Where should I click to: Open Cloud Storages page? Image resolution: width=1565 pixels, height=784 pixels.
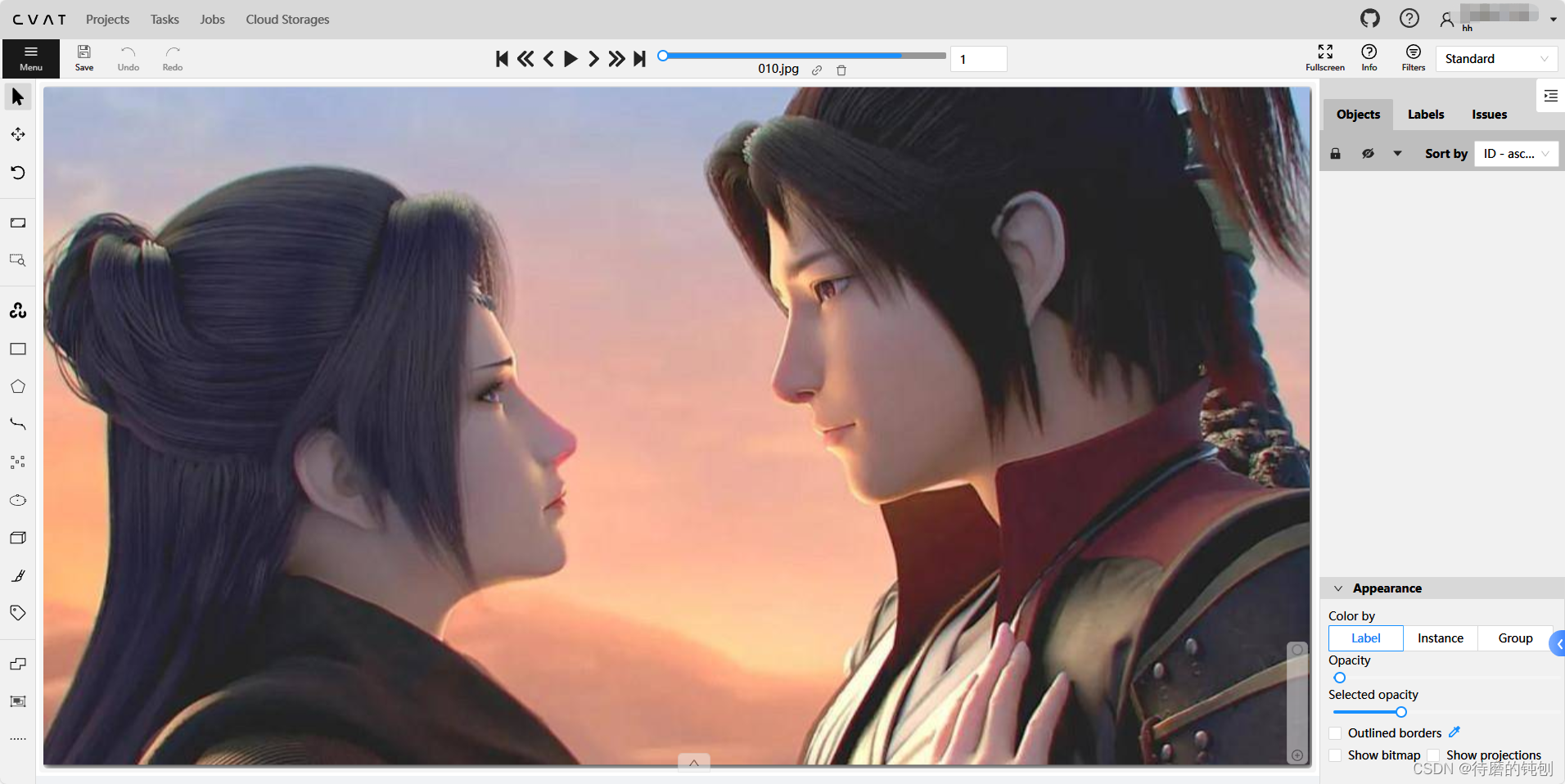(287, 20)
